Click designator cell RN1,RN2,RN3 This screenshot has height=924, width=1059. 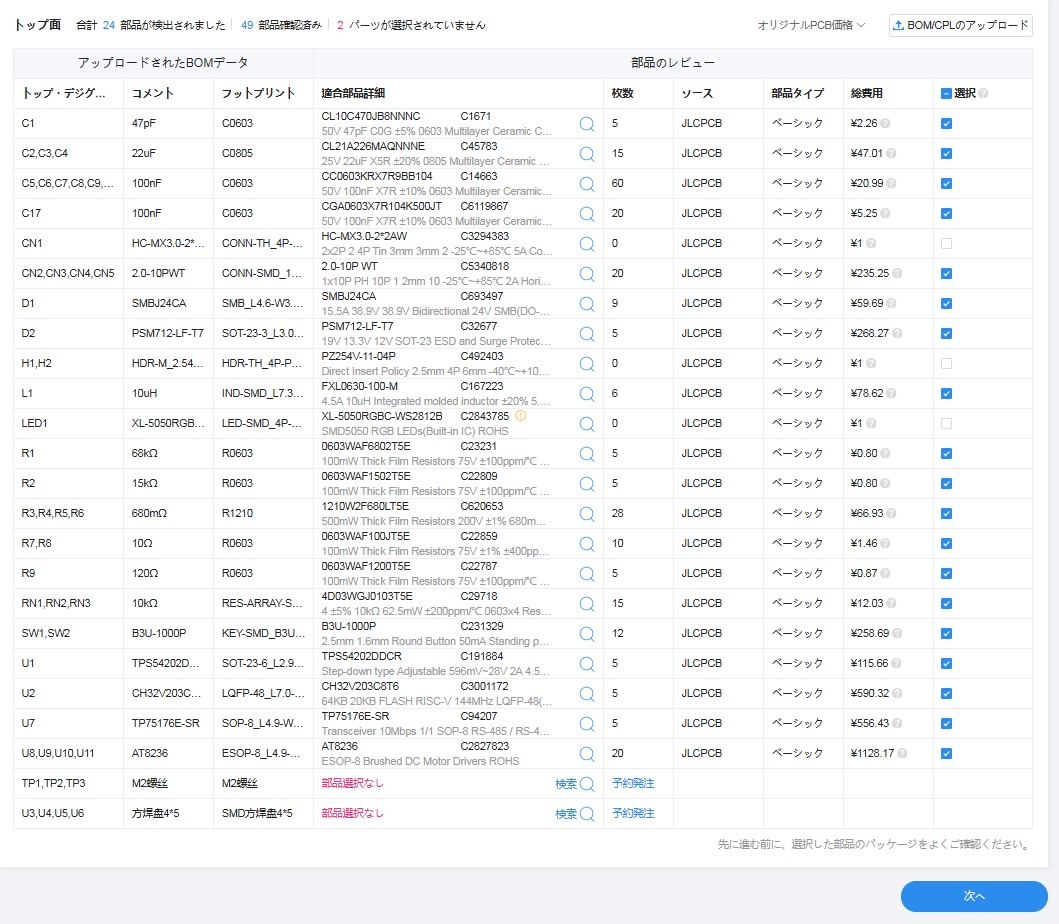tap(56, 603)
